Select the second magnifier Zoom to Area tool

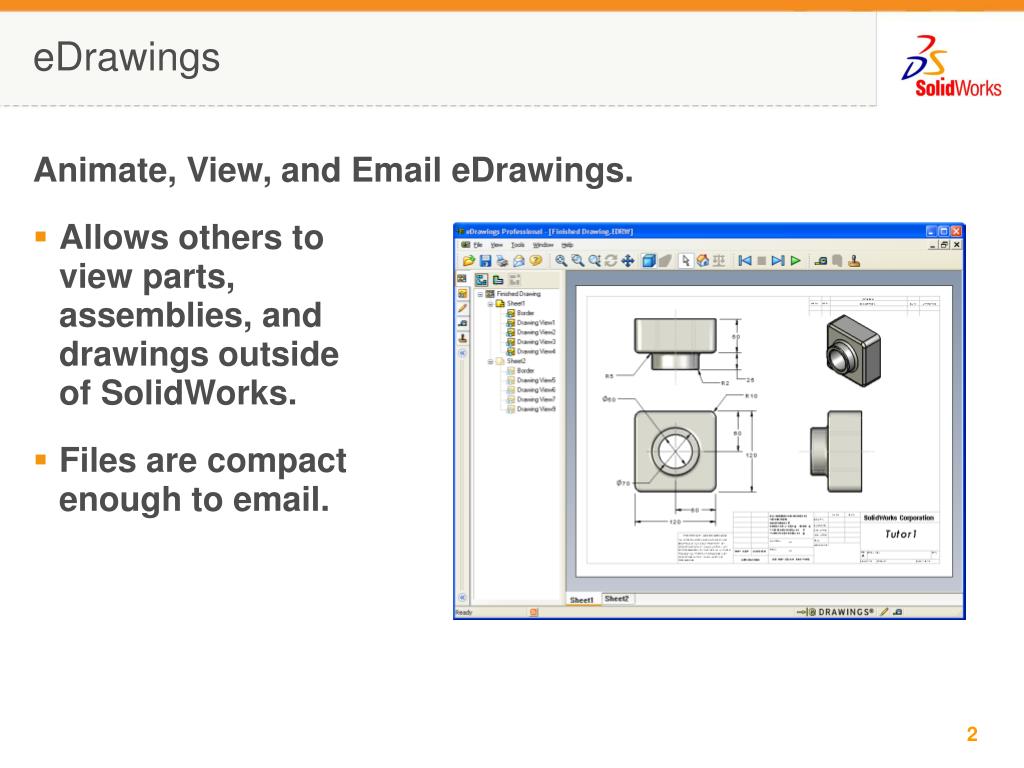coord(578,261)
